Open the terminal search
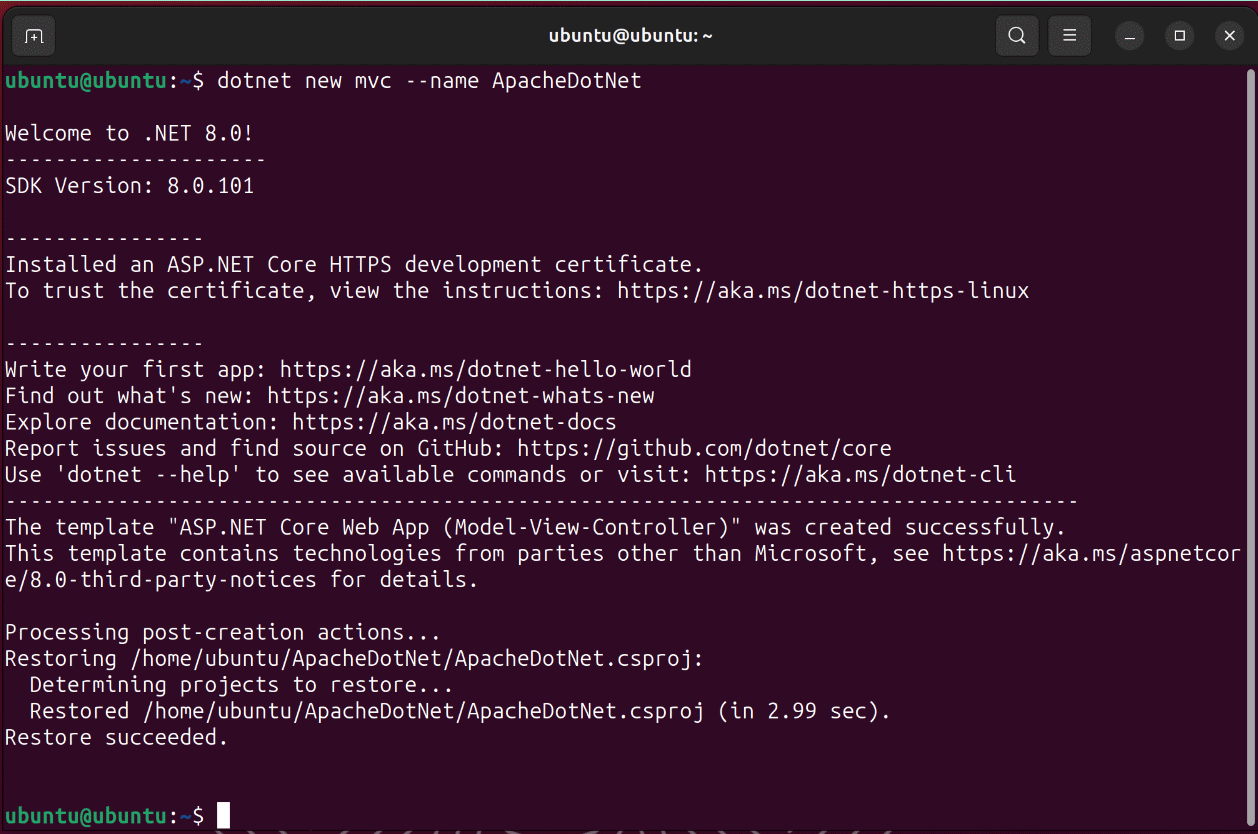This screenshot has width=1258, height=834. pos(1017,36)
